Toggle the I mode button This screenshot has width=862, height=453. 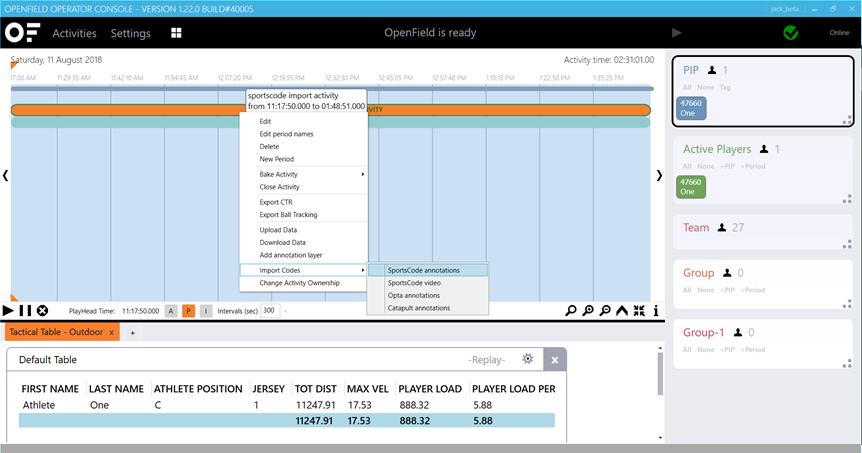tap(206, 311)
